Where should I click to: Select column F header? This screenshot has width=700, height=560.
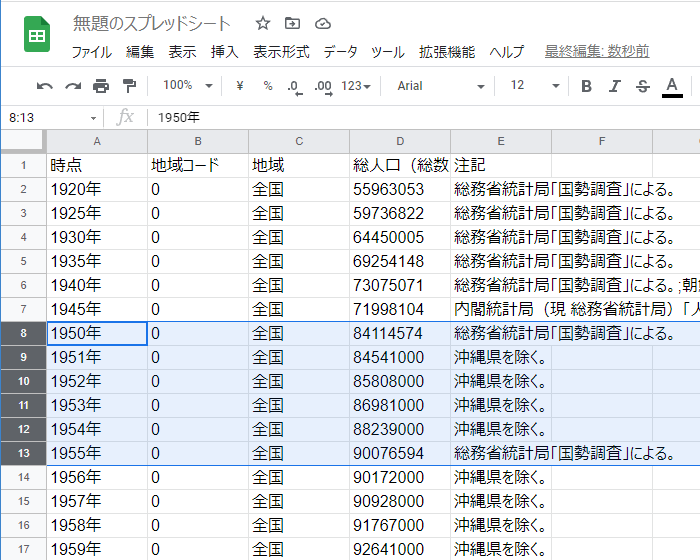point(602,142)
